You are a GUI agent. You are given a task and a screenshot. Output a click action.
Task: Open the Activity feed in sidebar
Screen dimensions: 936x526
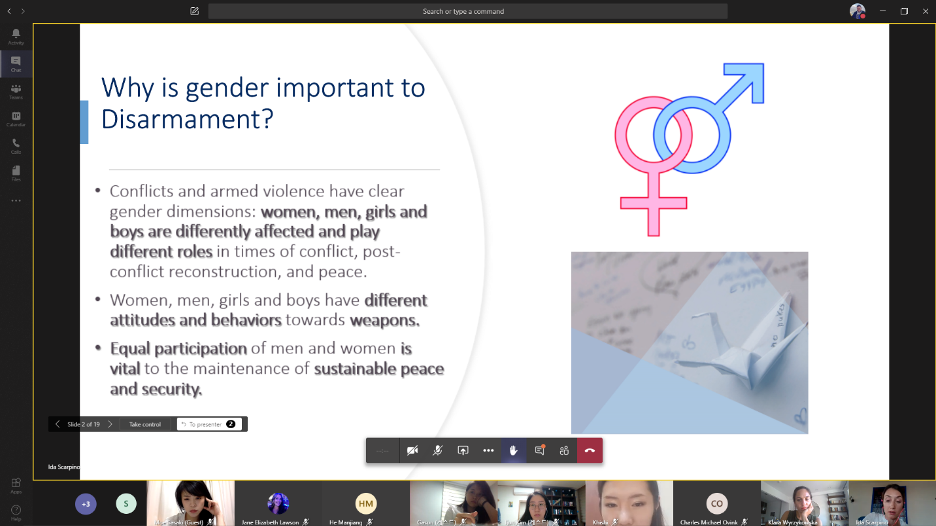[x=16, y=36]
